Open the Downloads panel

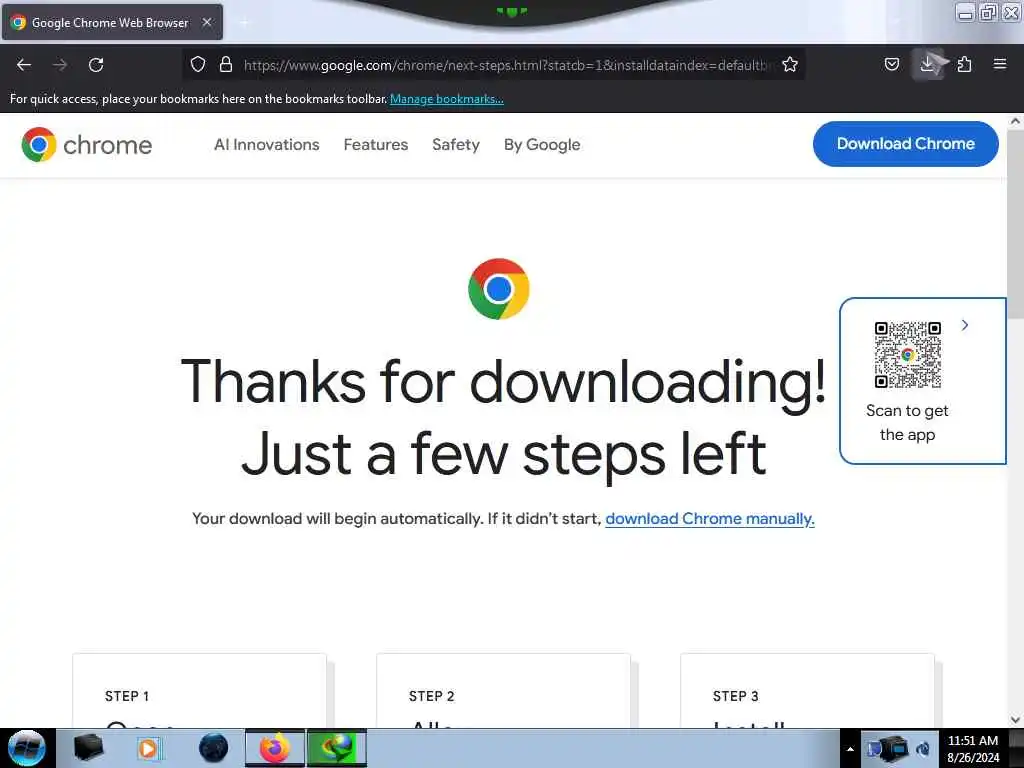coord(927,64)
